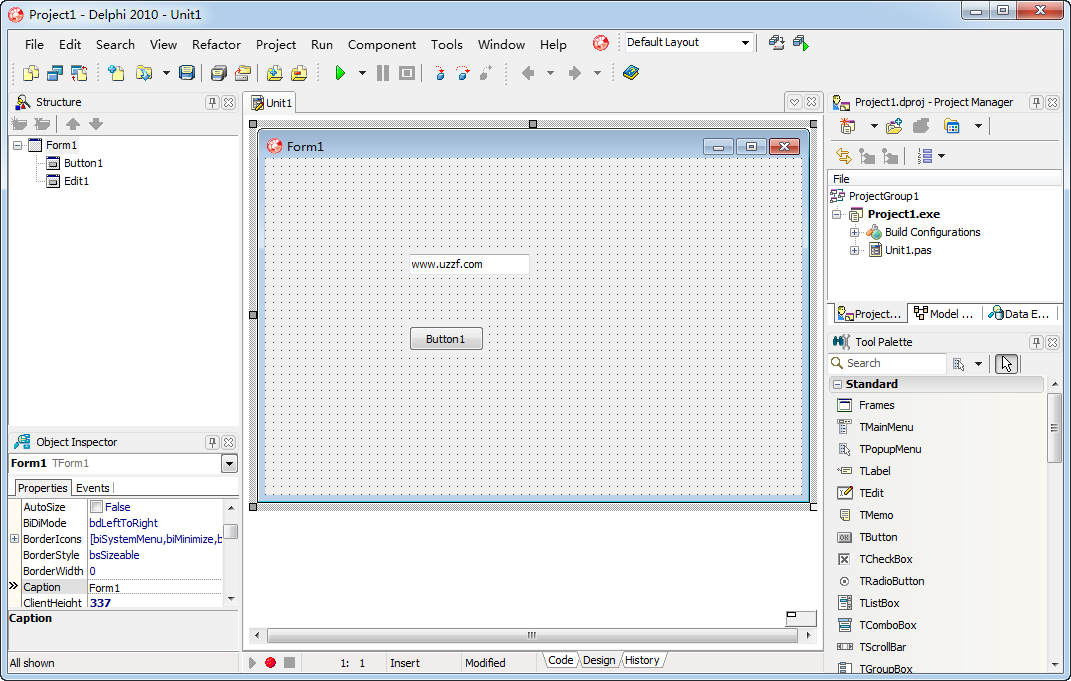This screenshot has width=1071, height=681.
Task: Switch to the Model view tab
Action: tap(945, 314)
